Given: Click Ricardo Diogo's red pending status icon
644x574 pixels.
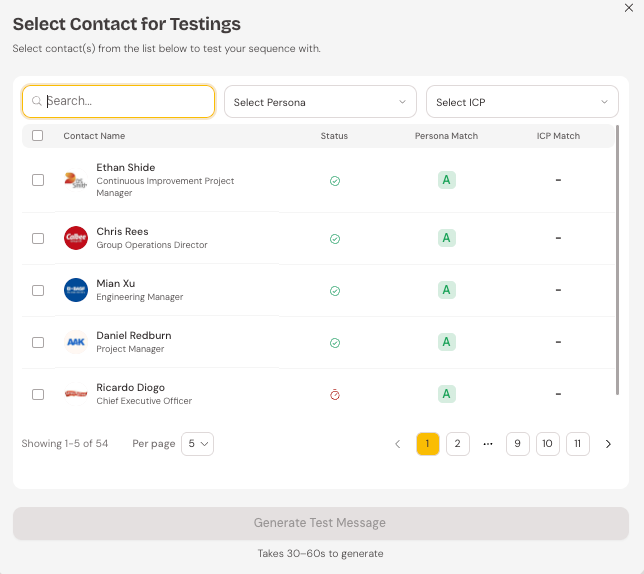Looking at the screenshot, I should point(335,394).
